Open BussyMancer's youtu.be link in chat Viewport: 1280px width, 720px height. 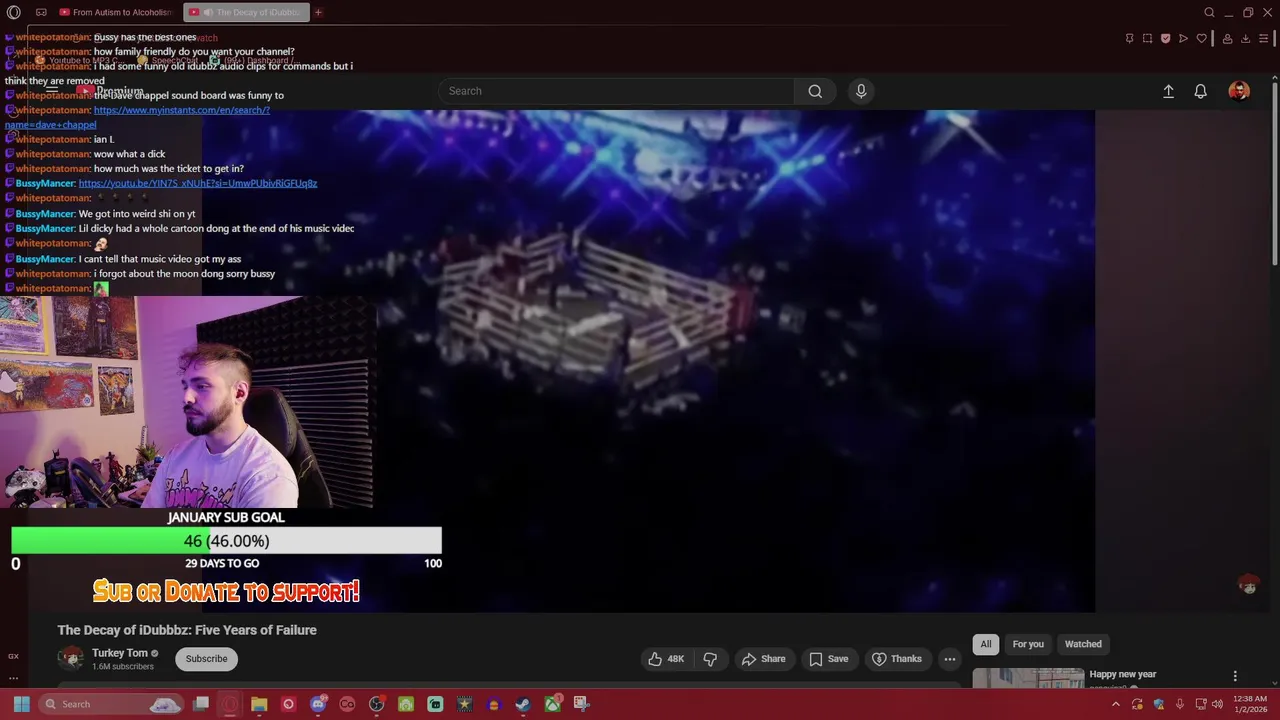click(x=198, y=183)
